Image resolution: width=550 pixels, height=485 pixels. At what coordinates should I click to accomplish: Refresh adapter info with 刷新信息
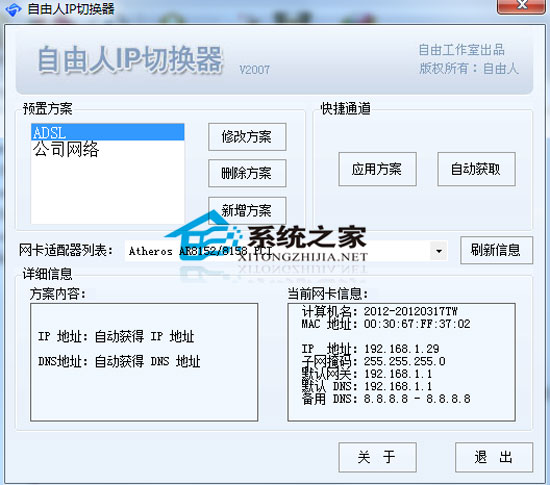click(496, 250)
